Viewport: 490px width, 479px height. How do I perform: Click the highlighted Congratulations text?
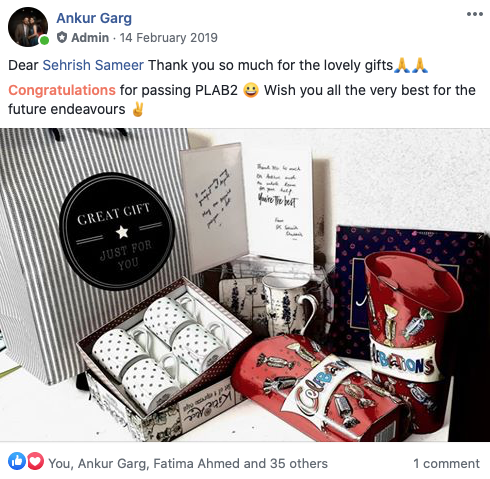coord(62,90)
